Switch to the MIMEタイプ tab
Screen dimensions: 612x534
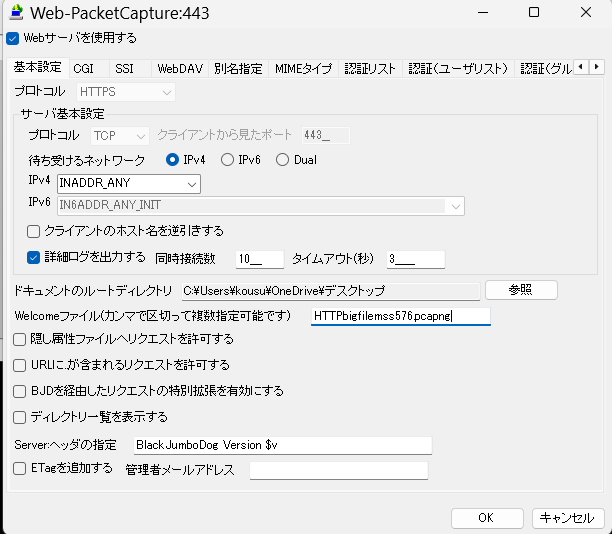click(x=303, y=69)
